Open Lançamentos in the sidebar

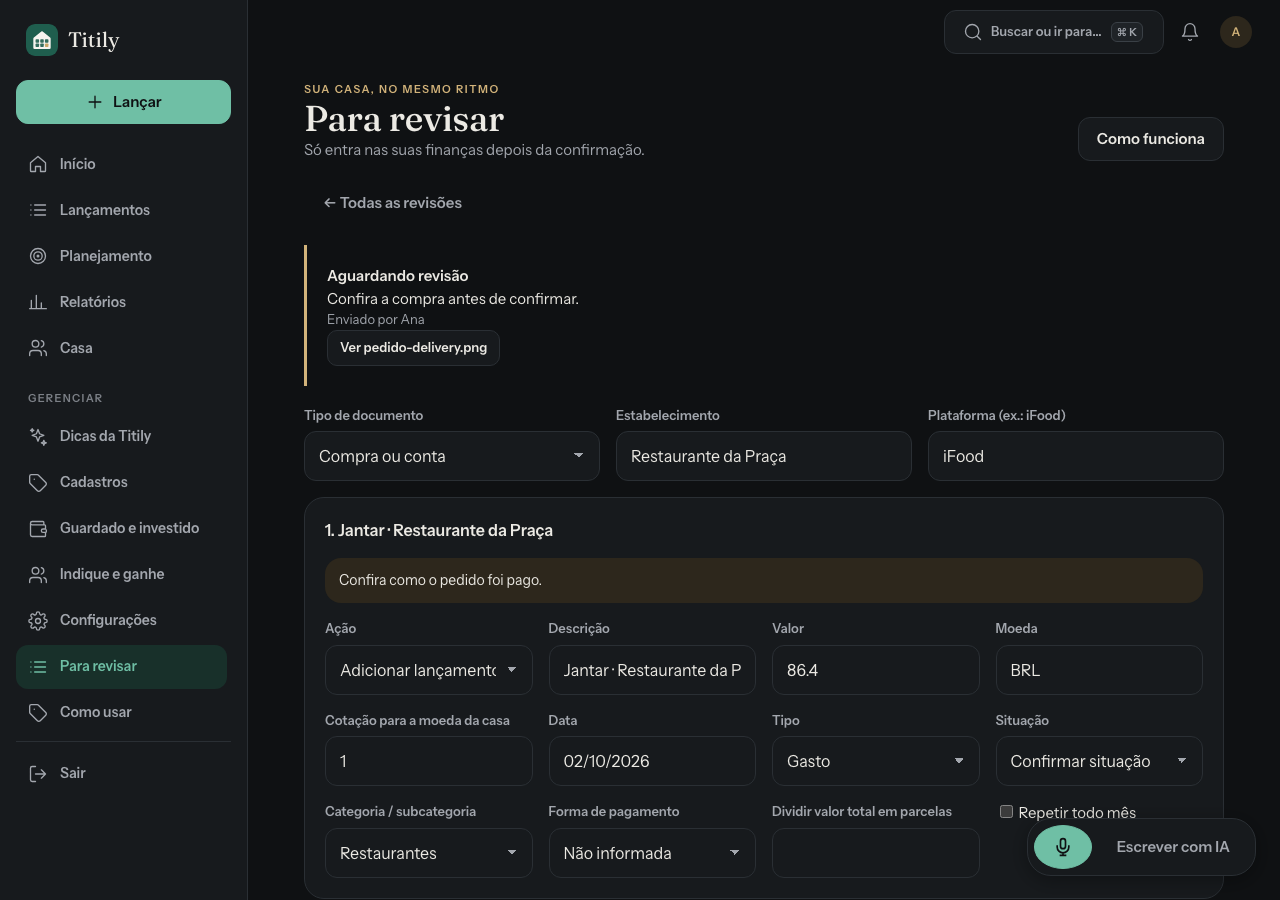(121, 210)
